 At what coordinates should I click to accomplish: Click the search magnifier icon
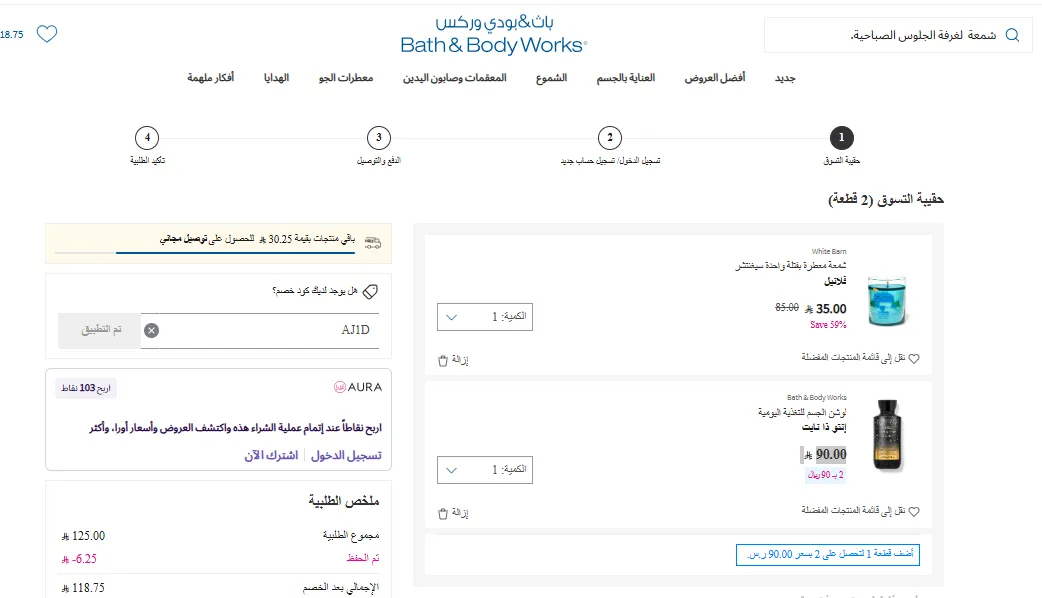1012,35
